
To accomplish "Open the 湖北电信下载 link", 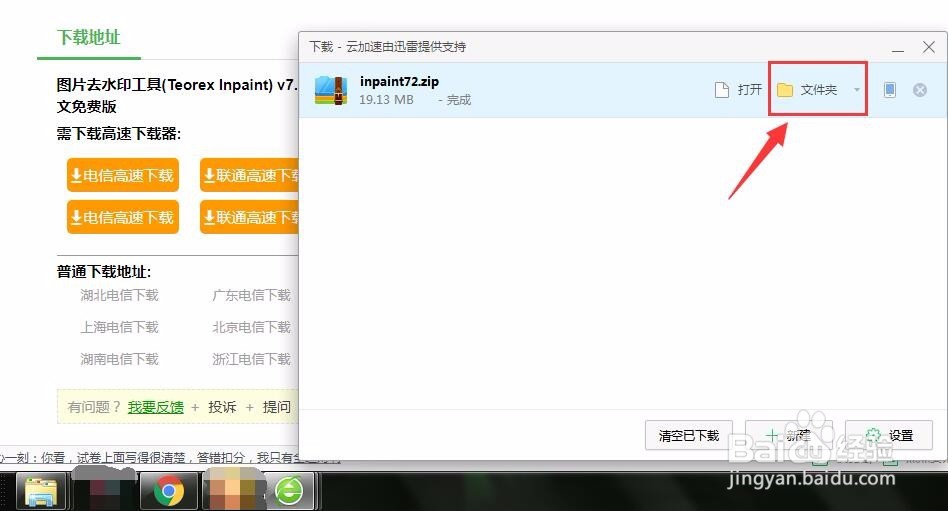I will point(119,295).
